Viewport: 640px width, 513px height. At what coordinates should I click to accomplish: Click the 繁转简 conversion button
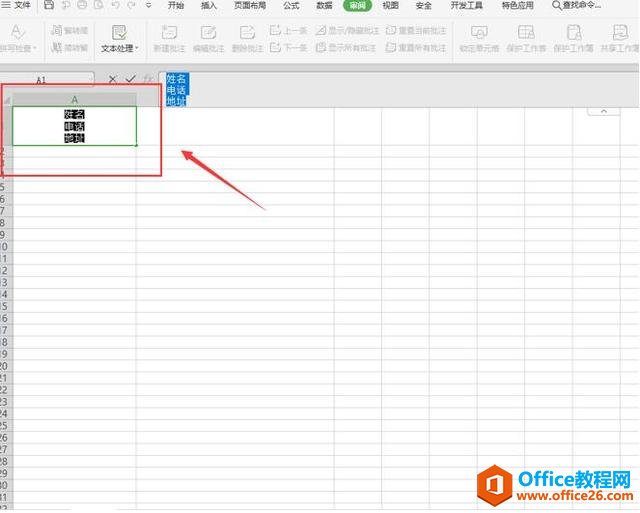pos(69,30)
